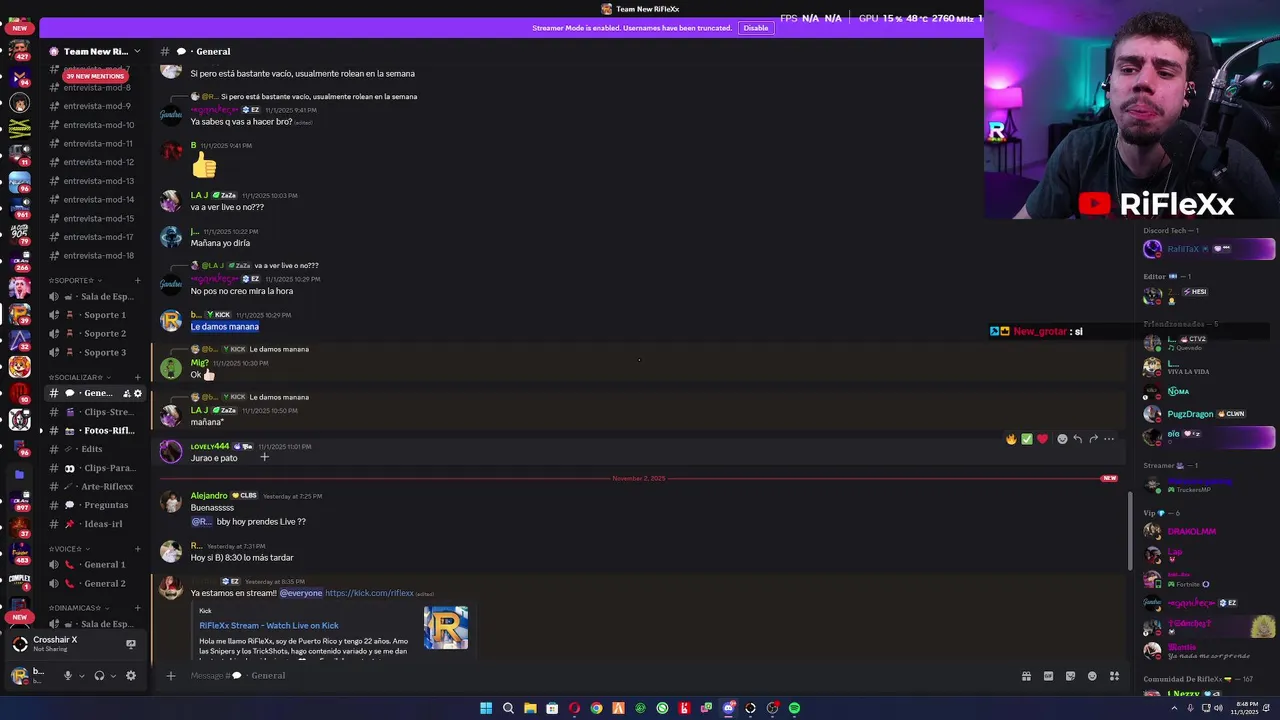This screenshot has width=1280, height=720.
Task: Toggle headphones deafen in user panel
Action: pos(99,676)
